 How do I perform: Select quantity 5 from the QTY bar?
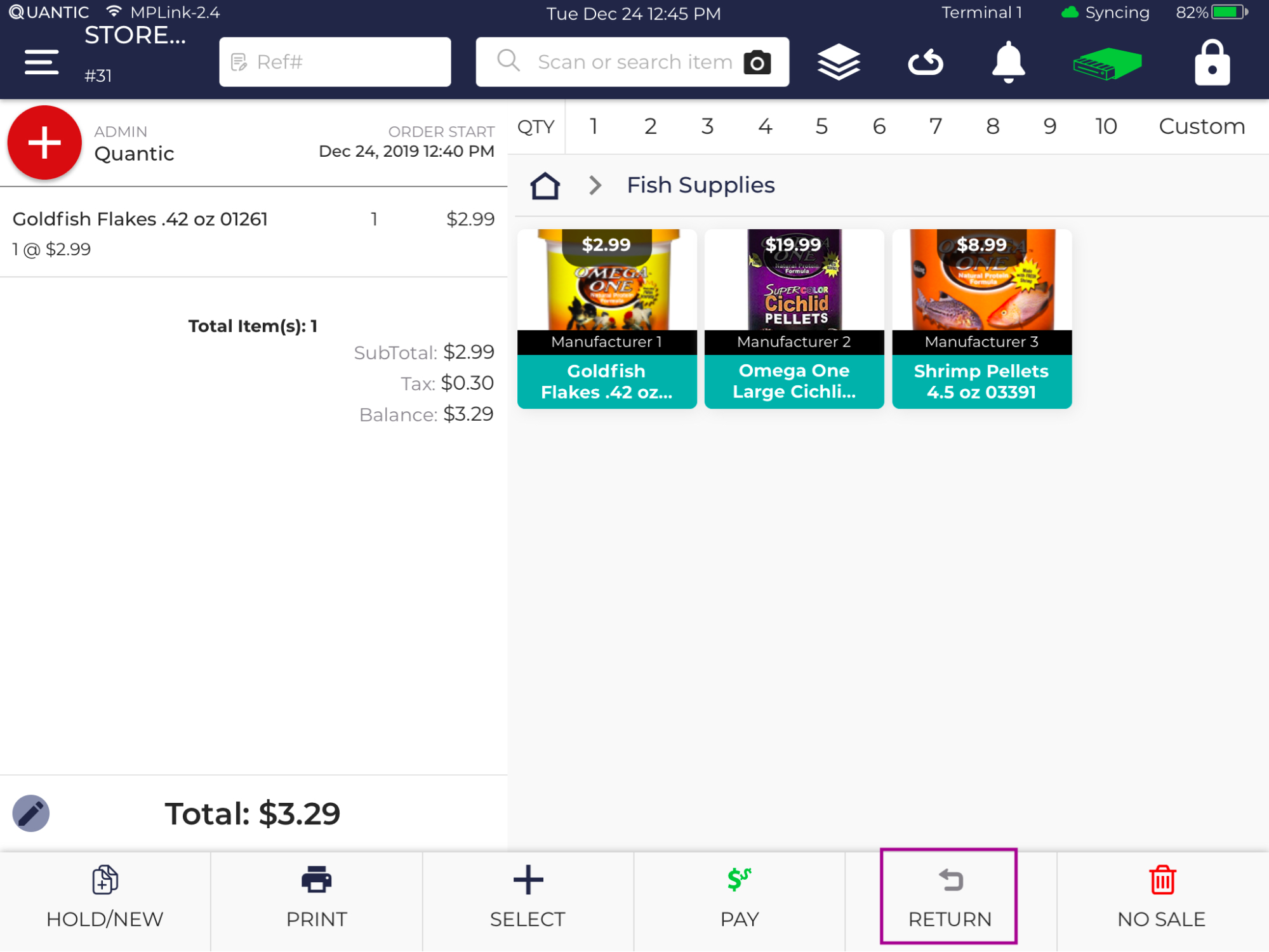click(x=822, y=126)
